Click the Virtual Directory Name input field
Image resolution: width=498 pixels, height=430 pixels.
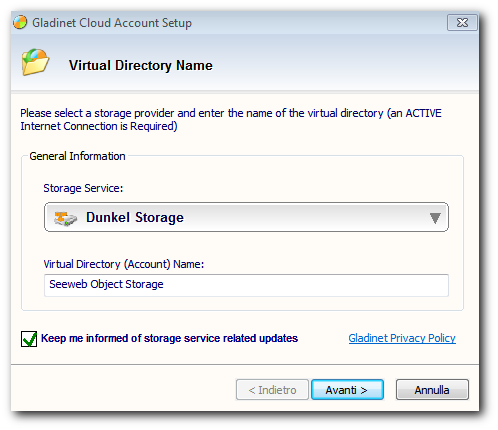tap(246, 285)
